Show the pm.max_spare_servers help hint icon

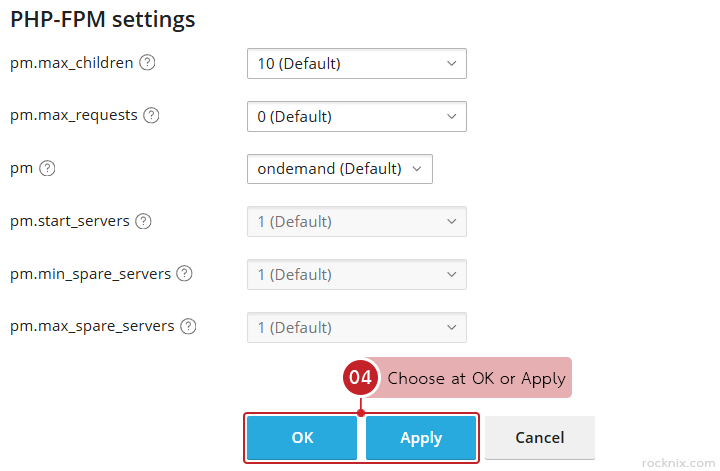point(188,327)
